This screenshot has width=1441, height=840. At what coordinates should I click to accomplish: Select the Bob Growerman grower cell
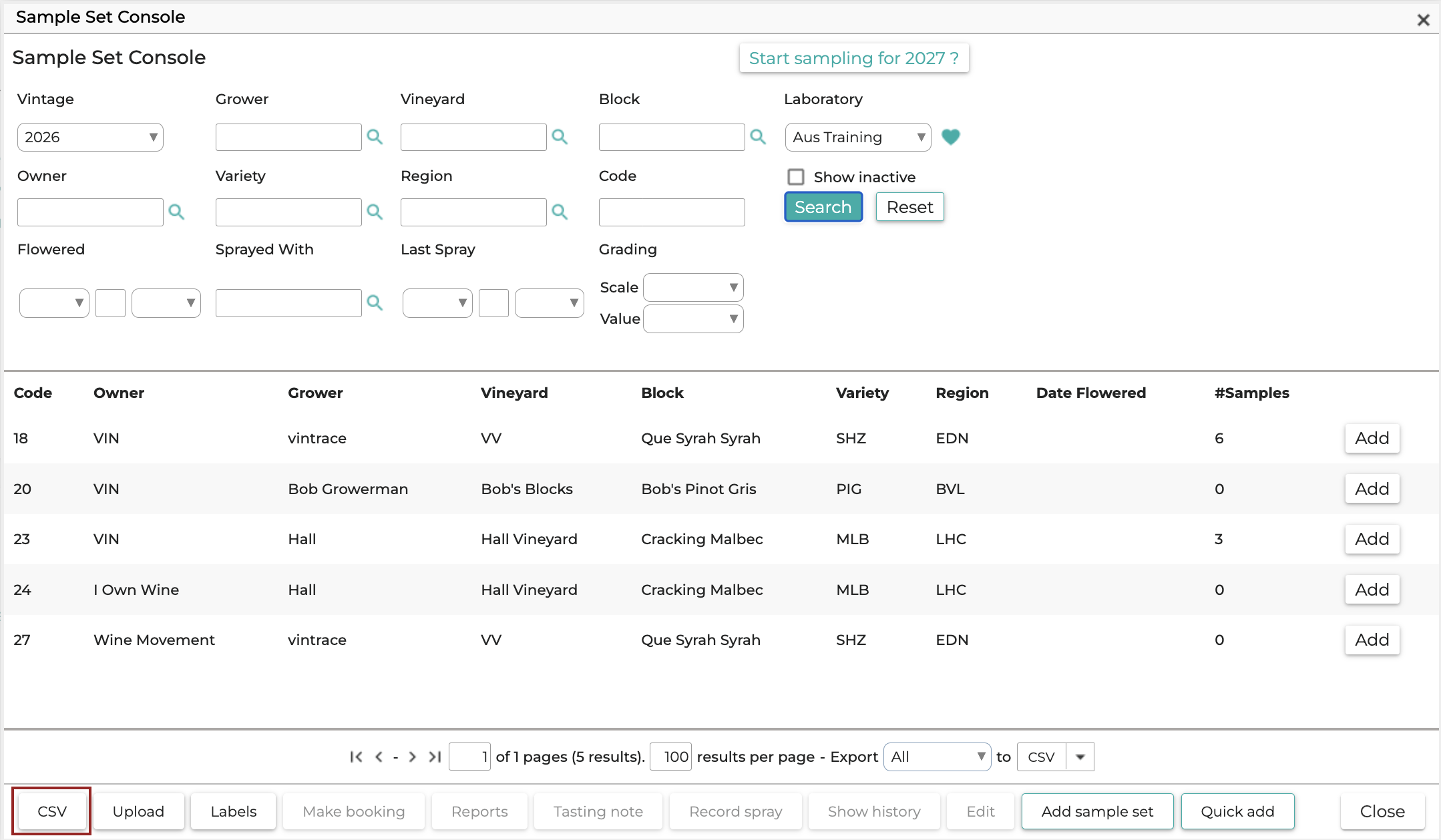click(x=348, y=489)
